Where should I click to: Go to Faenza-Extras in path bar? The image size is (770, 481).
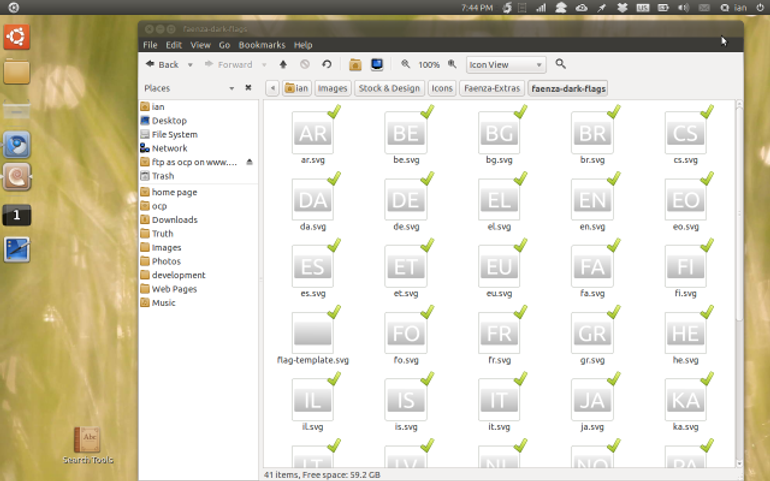point(492,88)
